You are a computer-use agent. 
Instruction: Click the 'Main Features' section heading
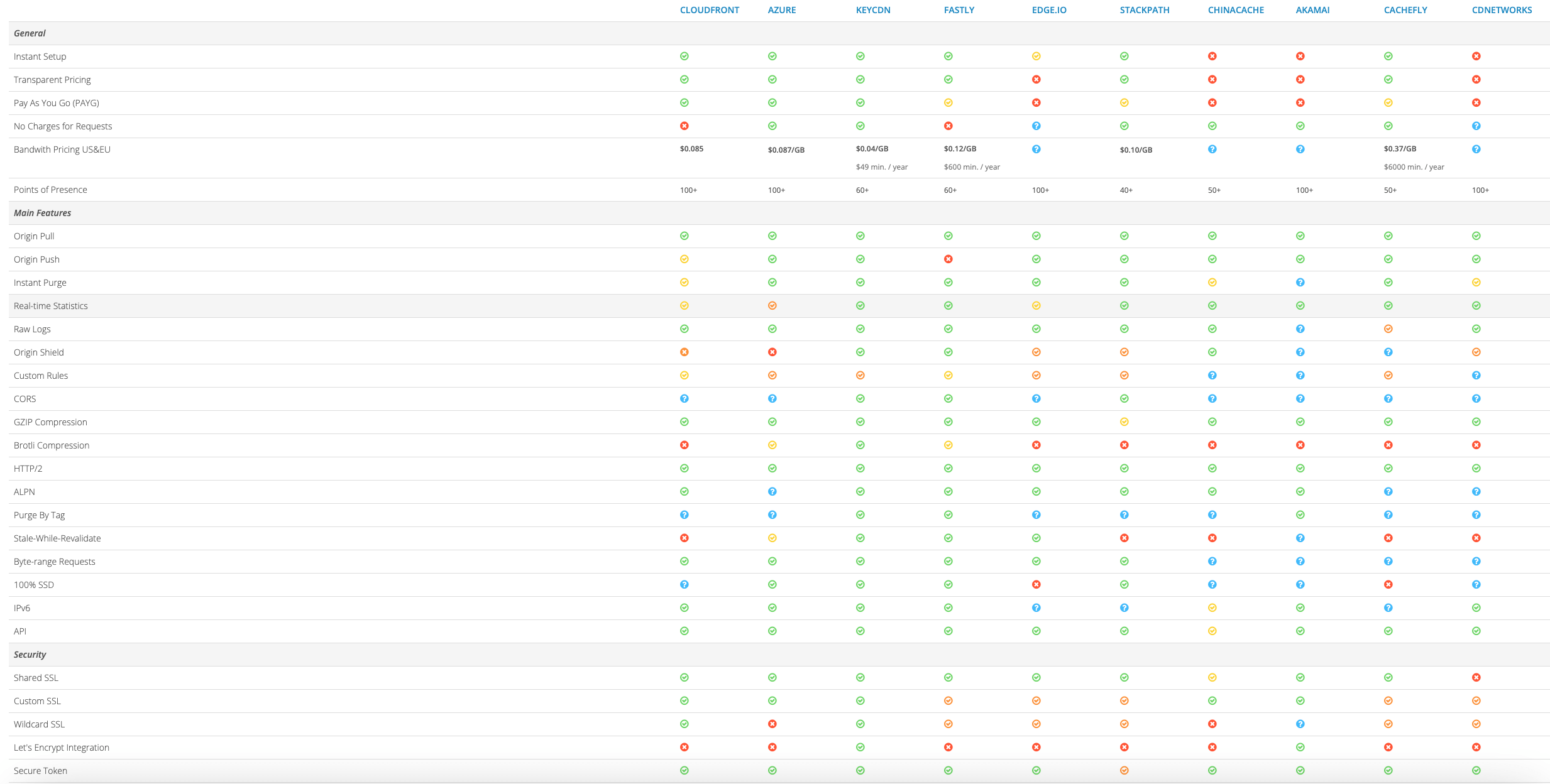pos(42,213)
